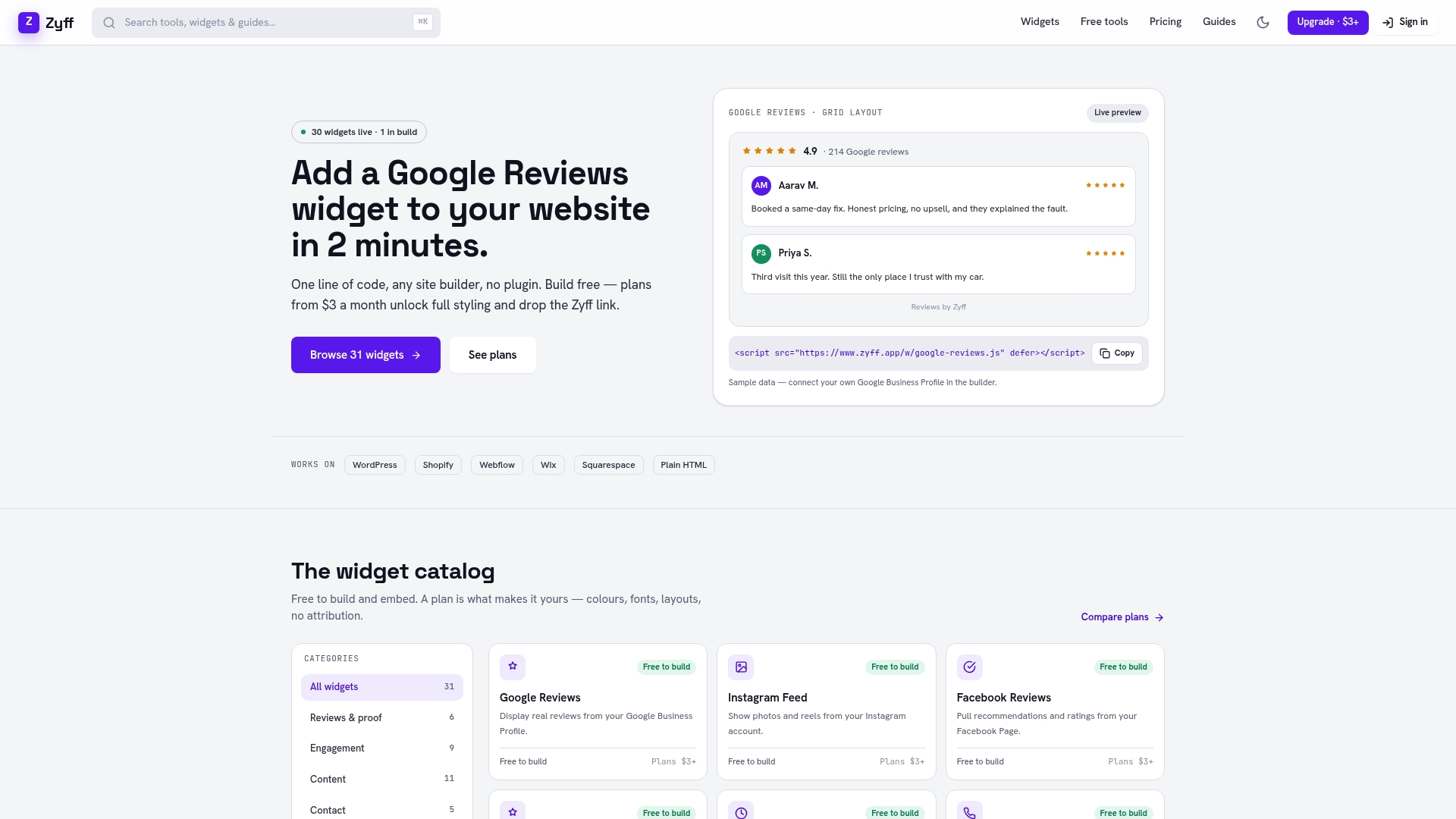Open the Facebook Reviews widget title

click(x=1004, y=698)
